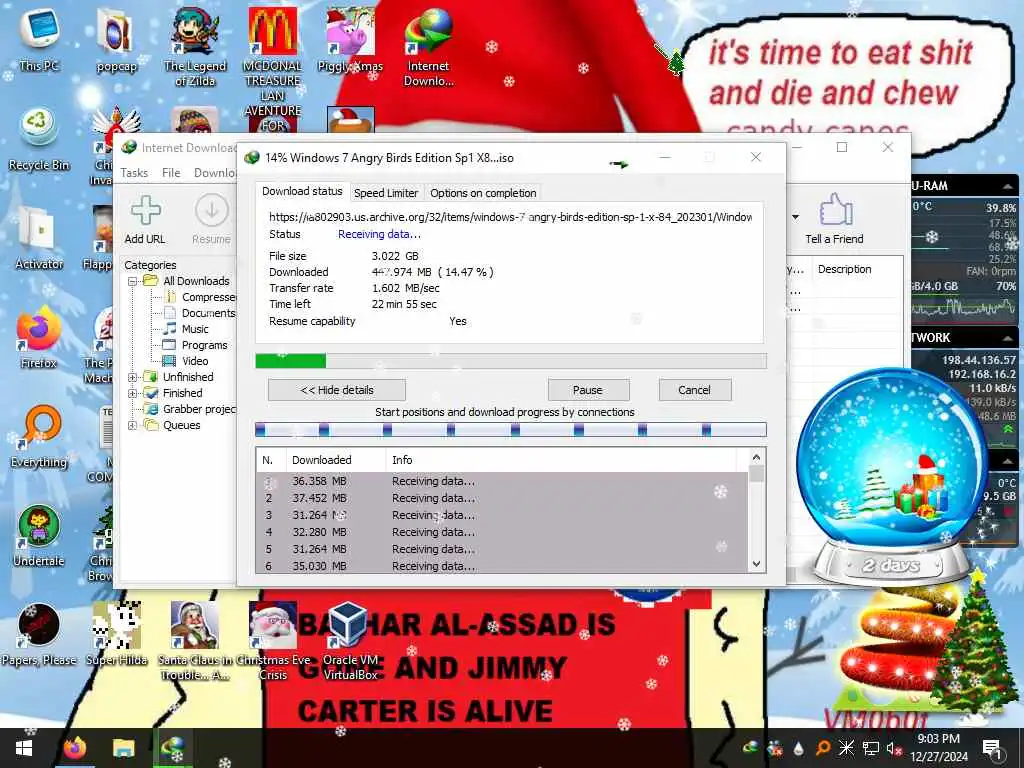Screen dimensions: 1024x768
Task: Open Oracle VM VirtualBox shortcut
Action: pos(351,641)
